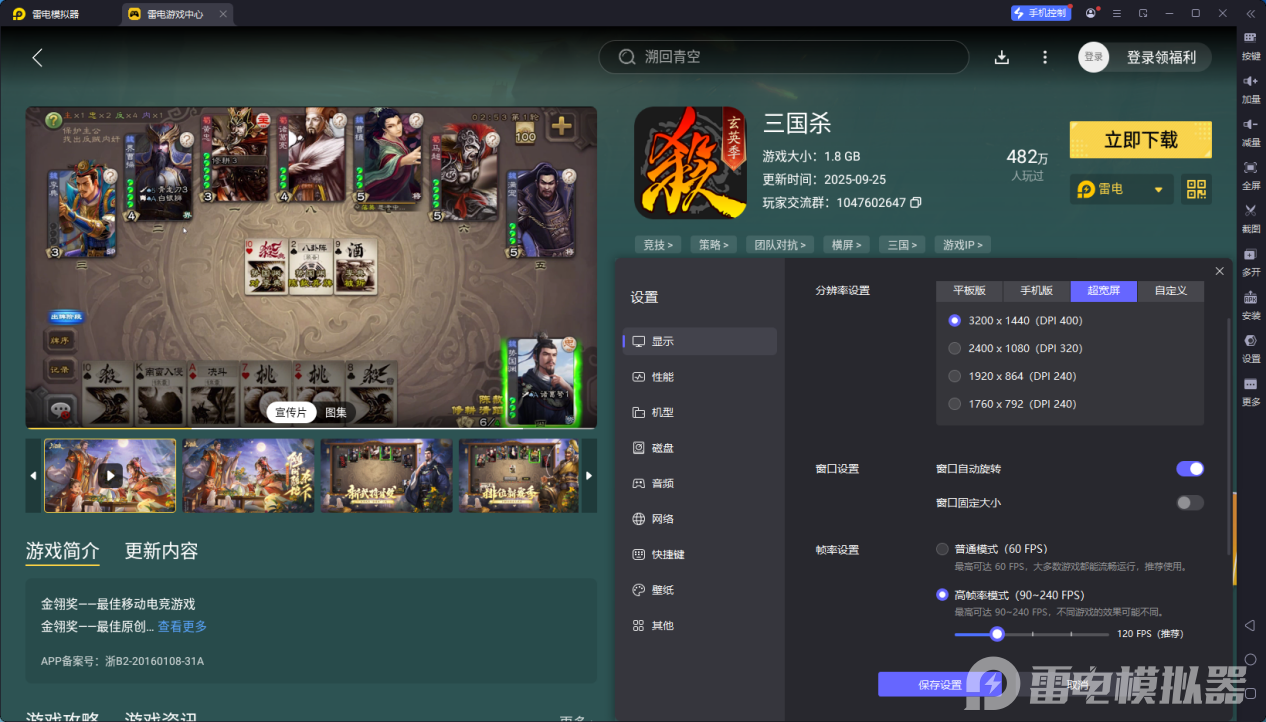Disable 窗口自动旋转 auto-rotation
The image size is (1266, 722).
pos(1190,467)
